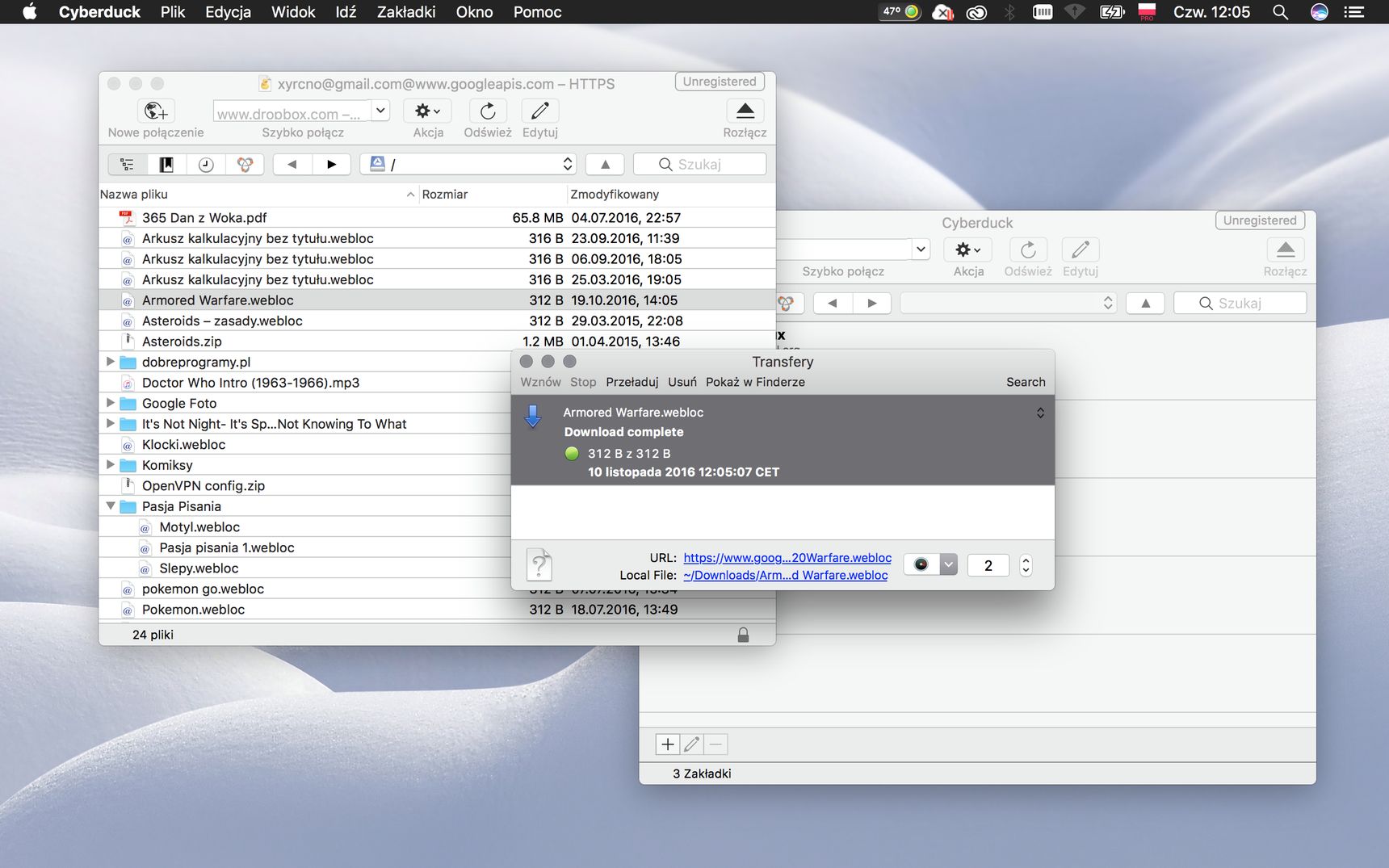Collapse the Pasja Pisania folder

coord(111,506)
